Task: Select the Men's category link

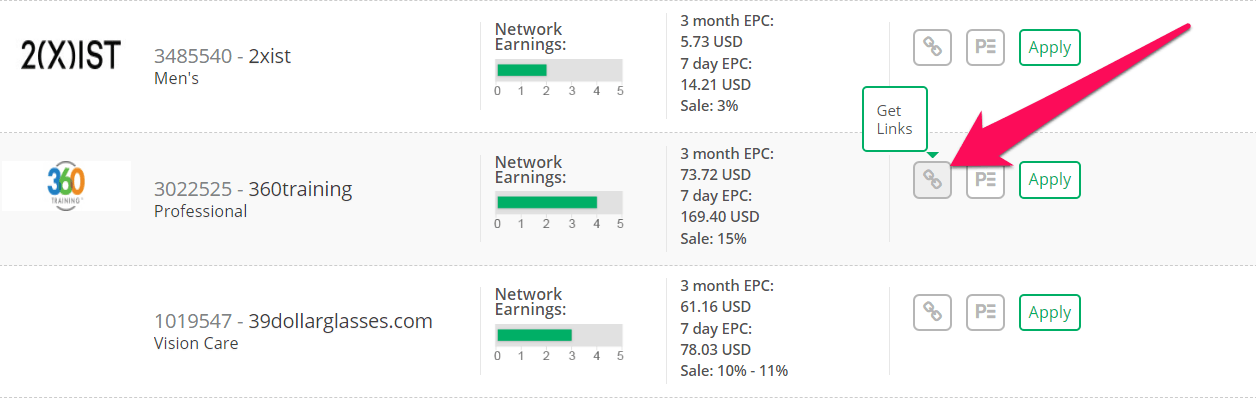Action: coord(176,78)
